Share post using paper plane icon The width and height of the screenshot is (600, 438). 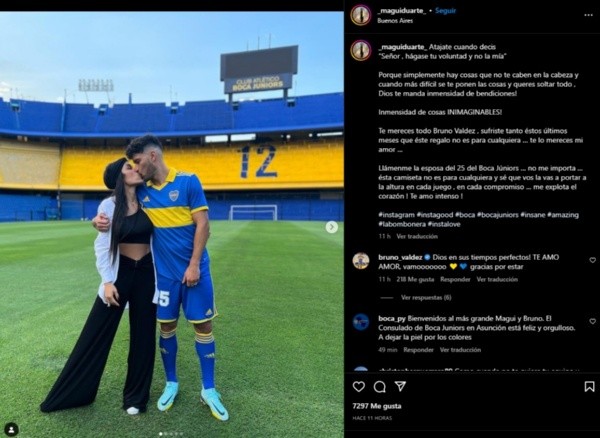[x=400, y=386]
